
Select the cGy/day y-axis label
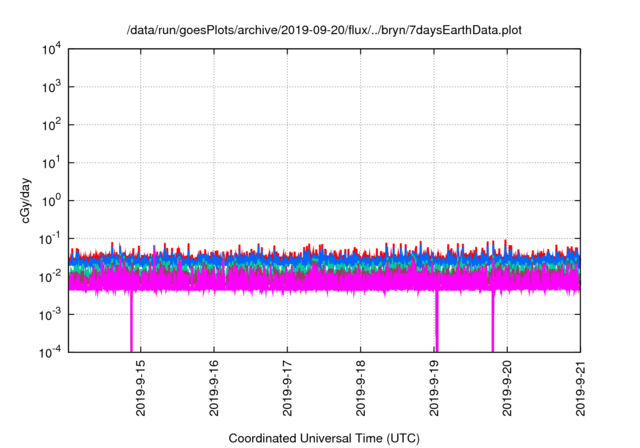click(x=25, y=200)
